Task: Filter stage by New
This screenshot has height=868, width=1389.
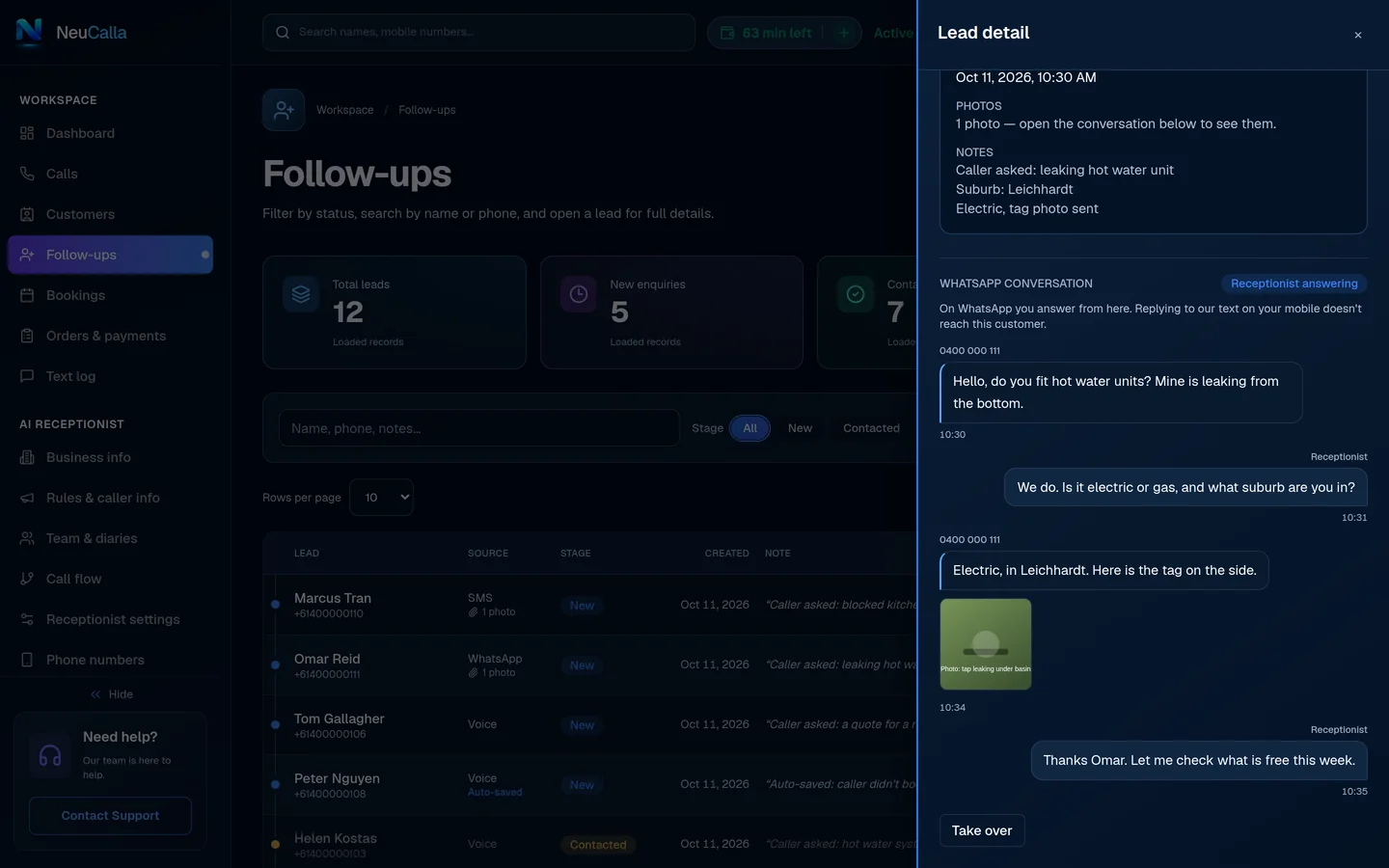Action: point(800,428)
